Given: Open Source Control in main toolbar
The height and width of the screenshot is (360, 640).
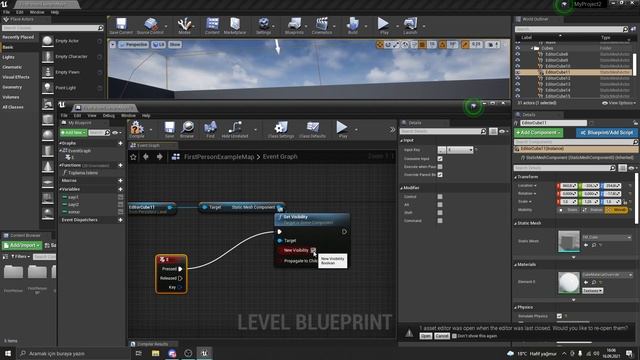Looking at the screenshot, I should pyautogui.click(x=150, y=26).
